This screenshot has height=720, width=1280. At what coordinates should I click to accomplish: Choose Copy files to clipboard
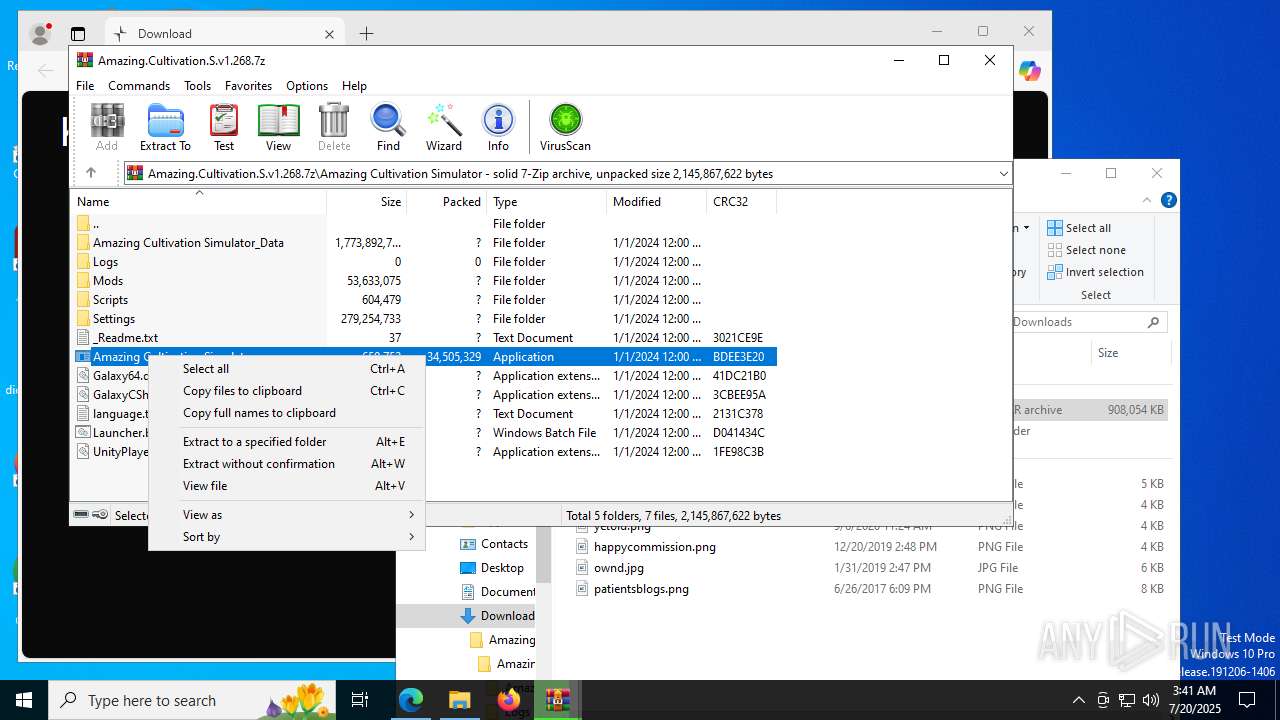[x=287, y=391]
